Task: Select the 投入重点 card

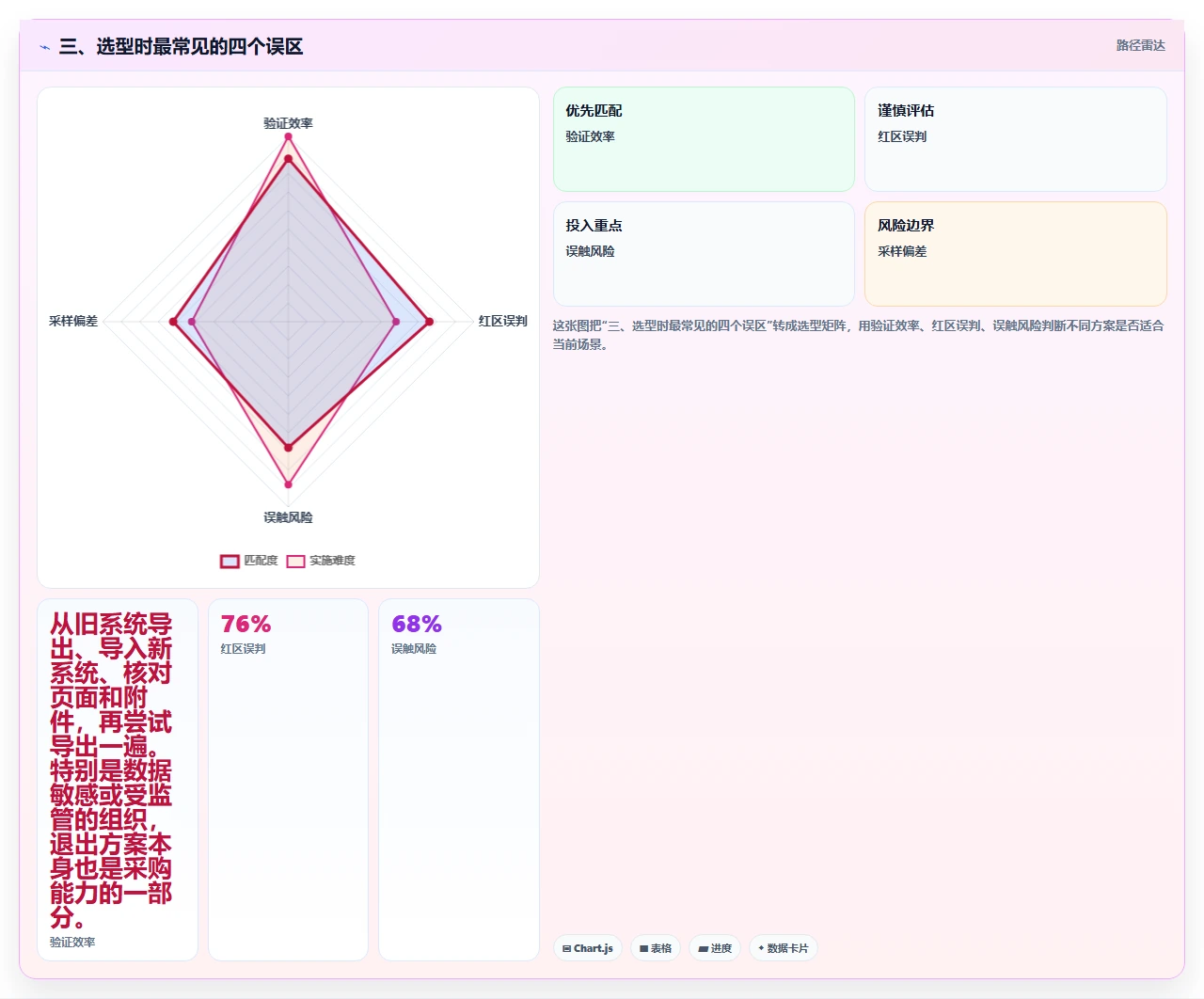Action: 704,254
